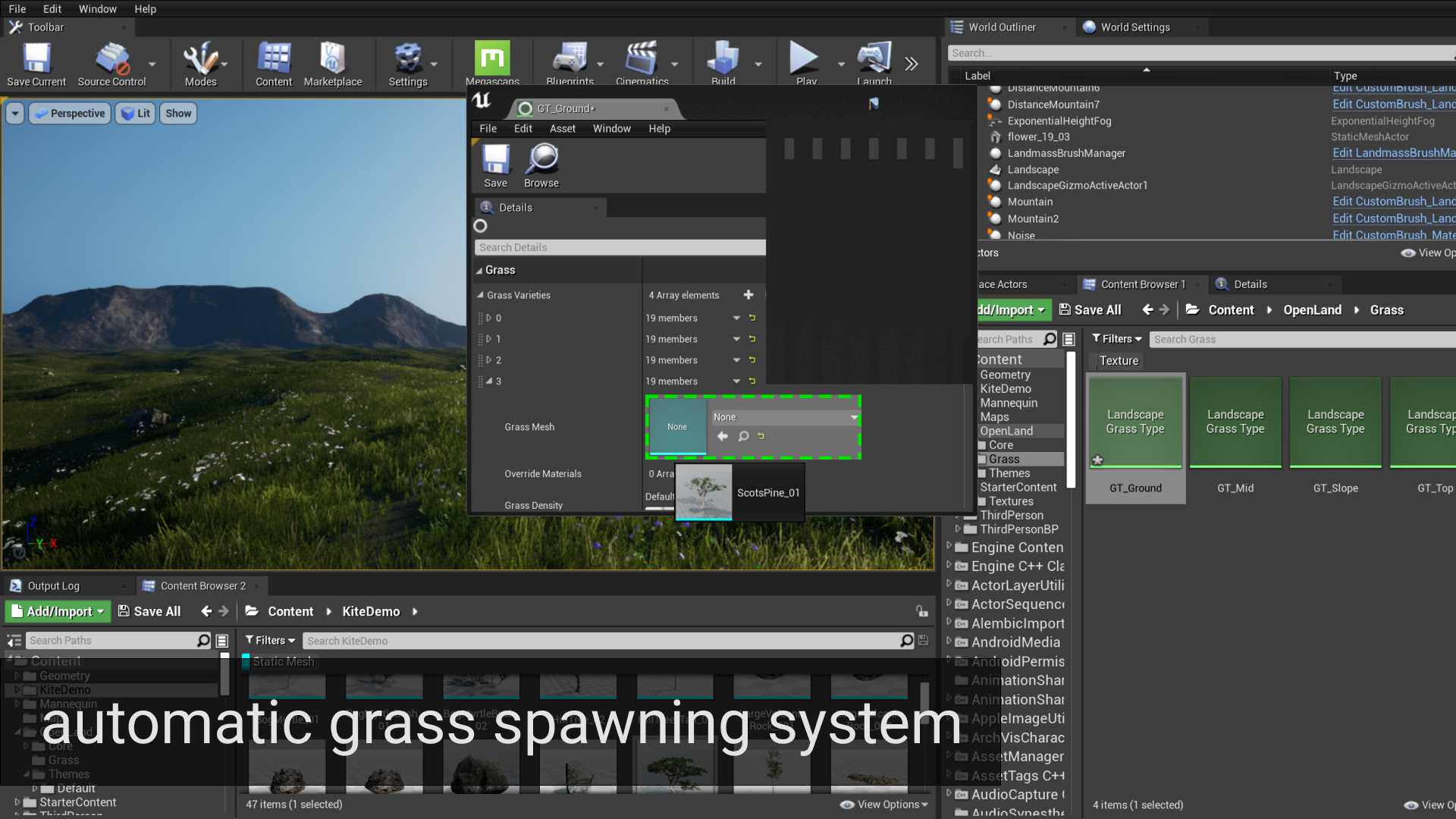Toggle the Texture filter in the Grass browser
The image size is (1456, 819).
(x=1119, y=361)
